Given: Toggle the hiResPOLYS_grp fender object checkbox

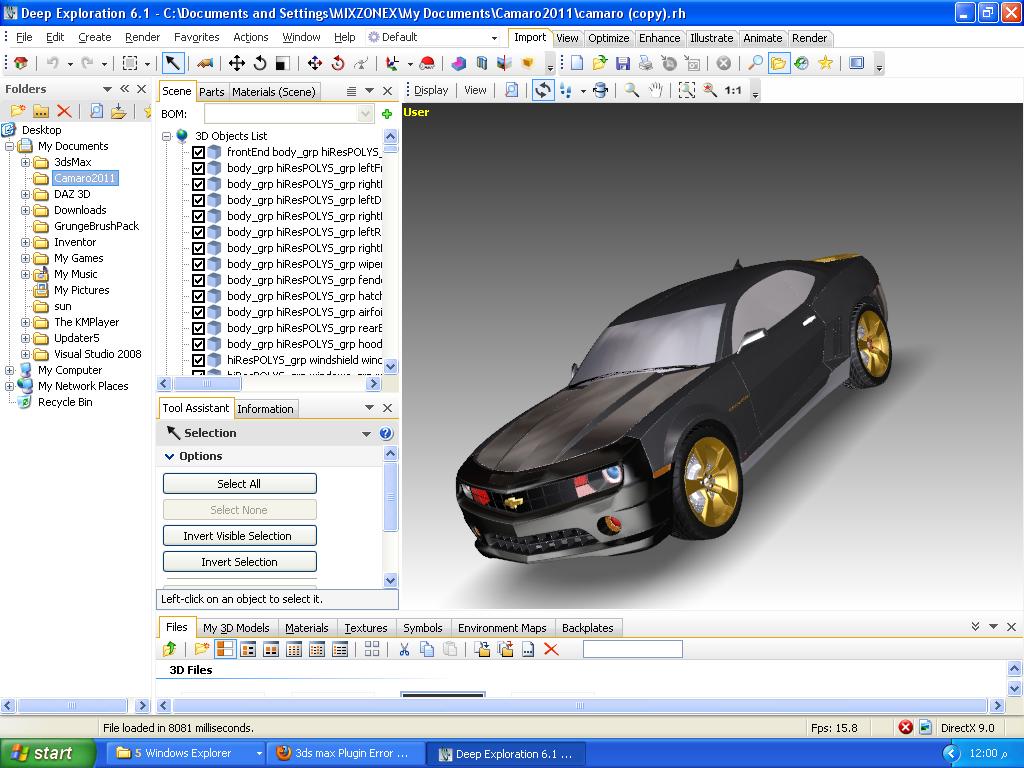Looking at the screenshot, I should click(x=199, y=280).
